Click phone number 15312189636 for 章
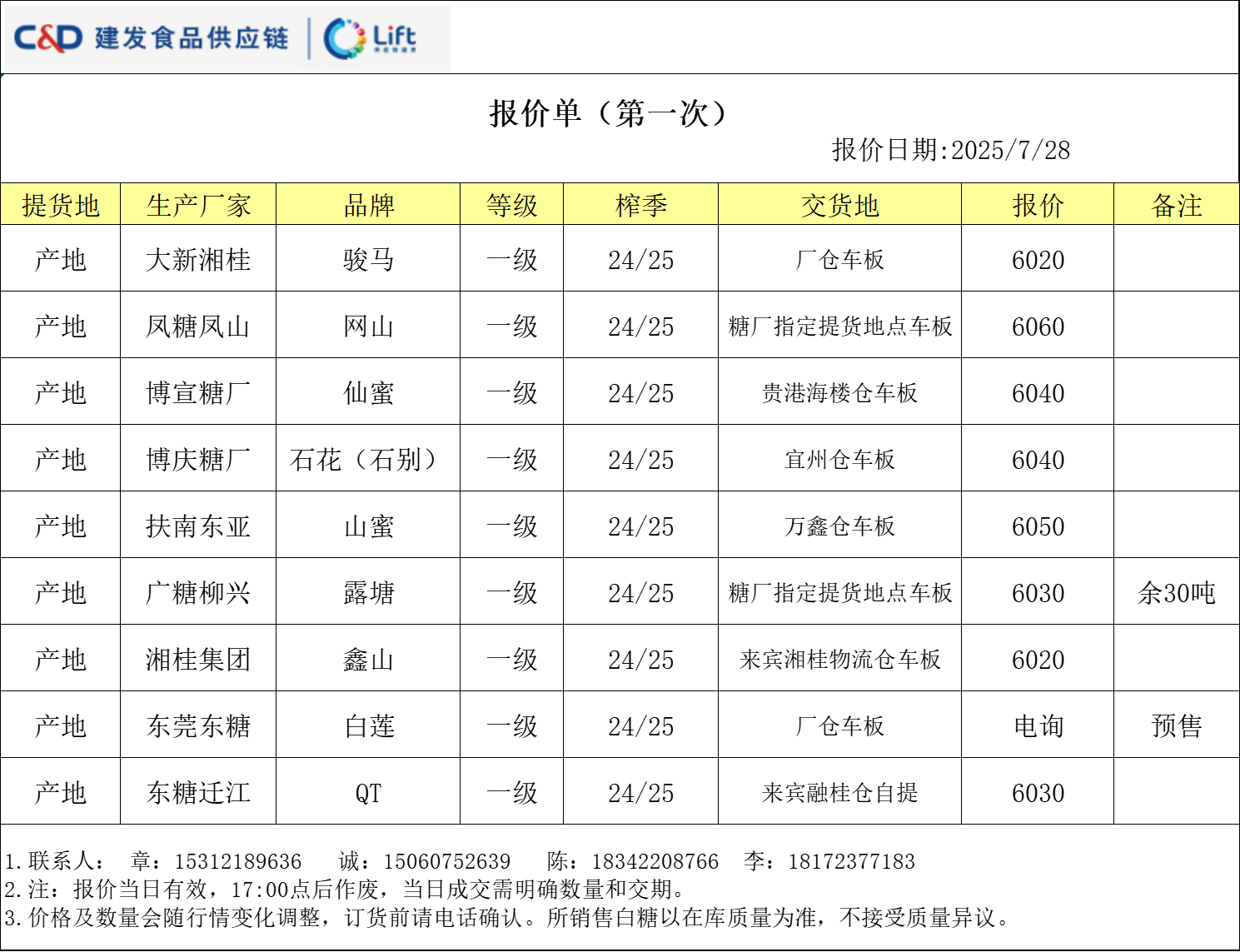Screen dimensions: 1240x952 (237, 861)
